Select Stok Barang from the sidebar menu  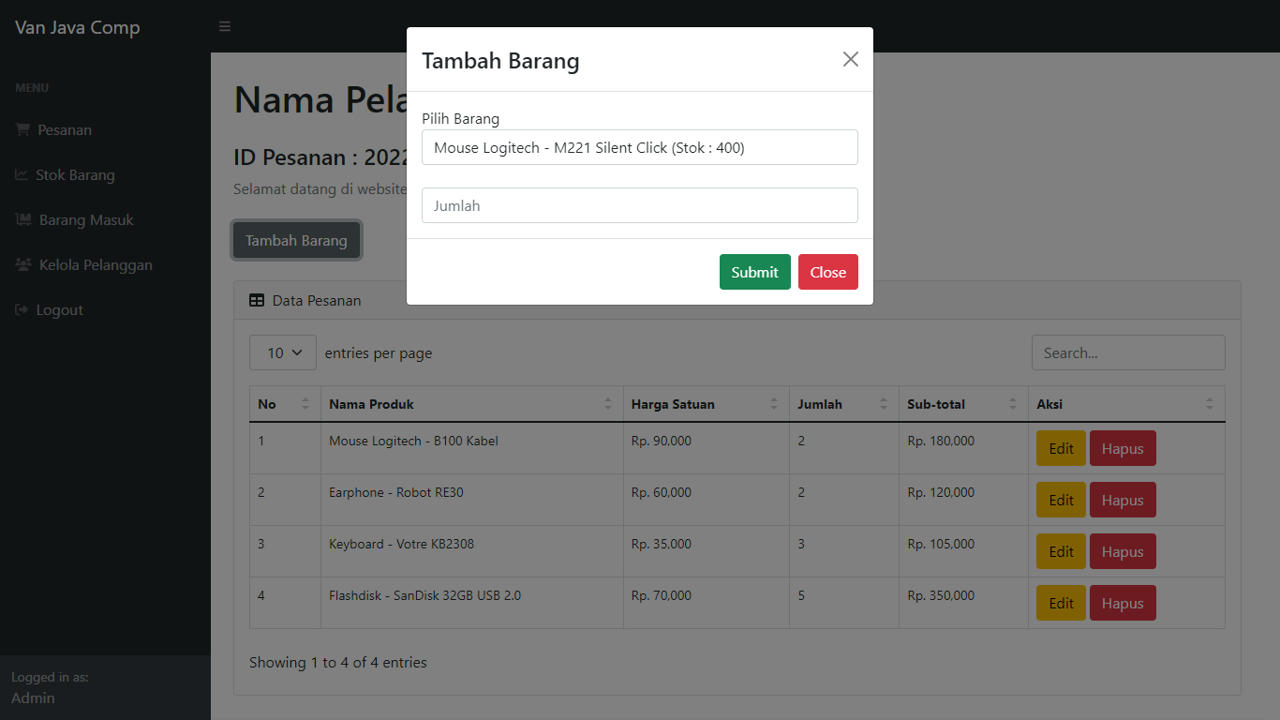click(x=75, y=174)
